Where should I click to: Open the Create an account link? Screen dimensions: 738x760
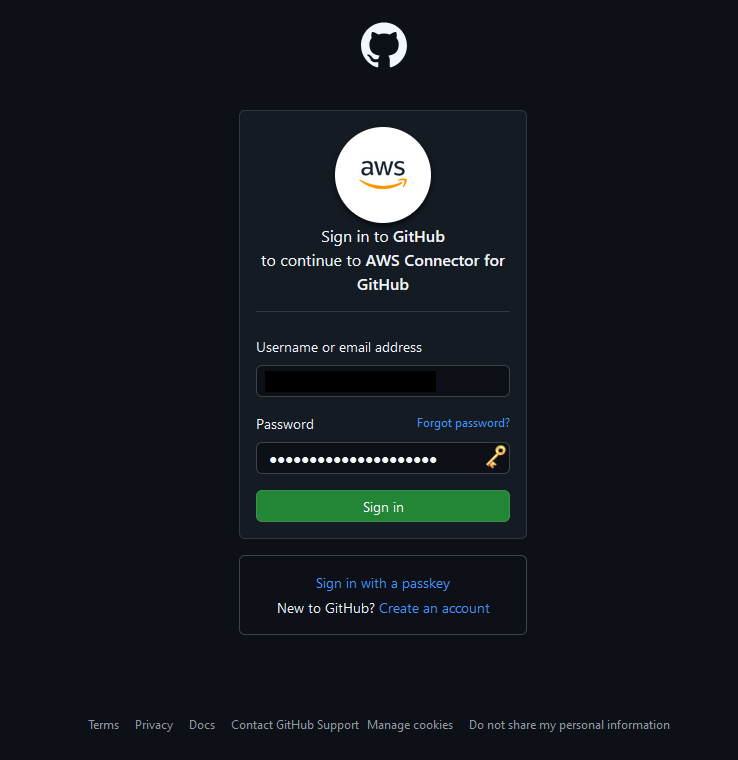pyautogui.click(x=434, y=608)
